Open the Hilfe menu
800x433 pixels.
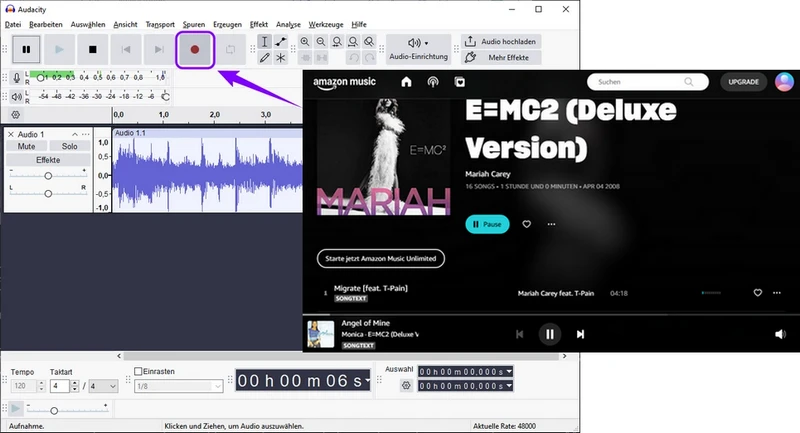click(359, 24)
